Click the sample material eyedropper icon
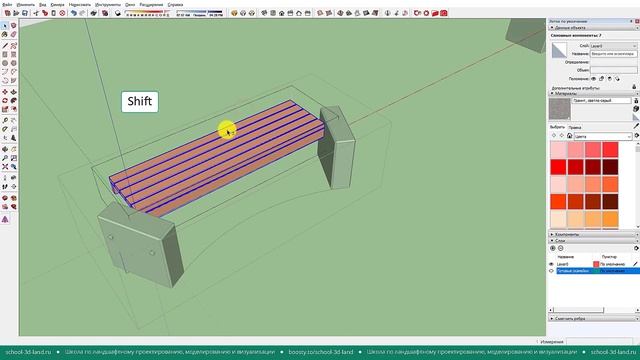640x360 pixels. [636, 126]
